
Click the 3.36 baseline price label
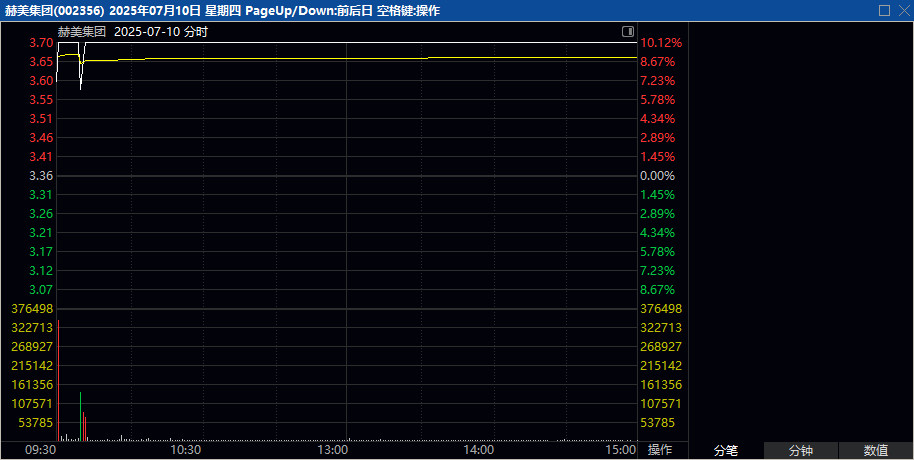[41, 176]
